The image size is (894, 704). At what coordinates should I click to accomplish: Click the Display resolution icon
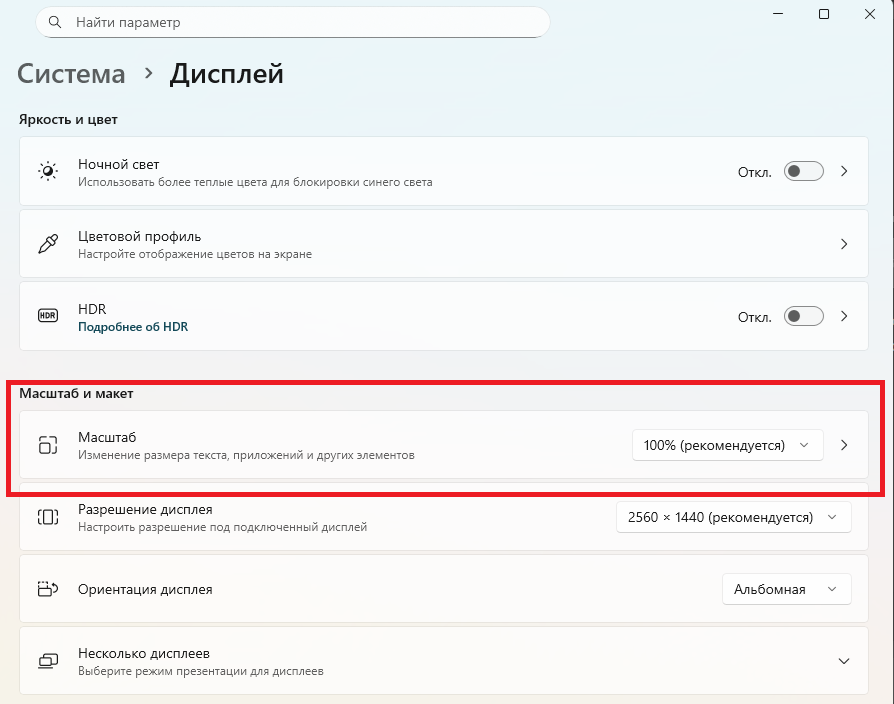[48, 517]
